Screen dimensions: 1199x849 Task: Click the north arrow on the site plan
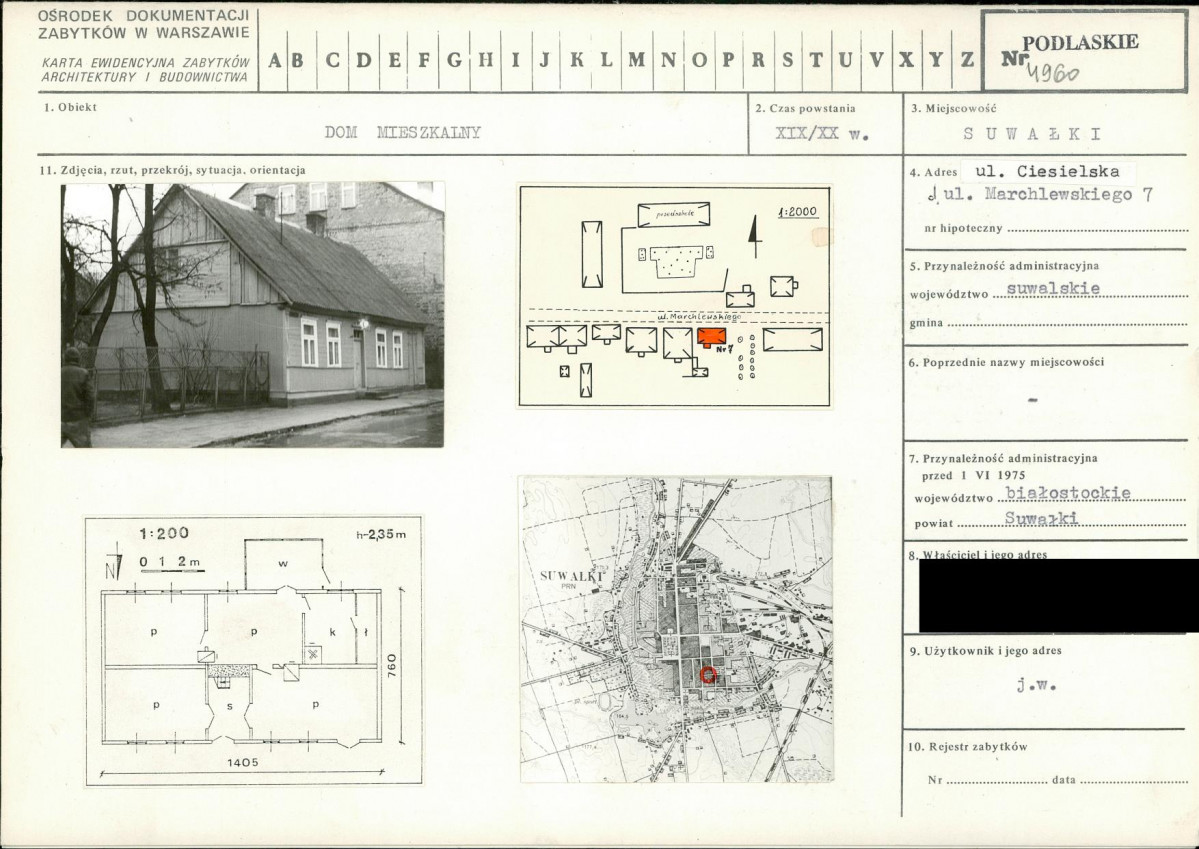755,239
